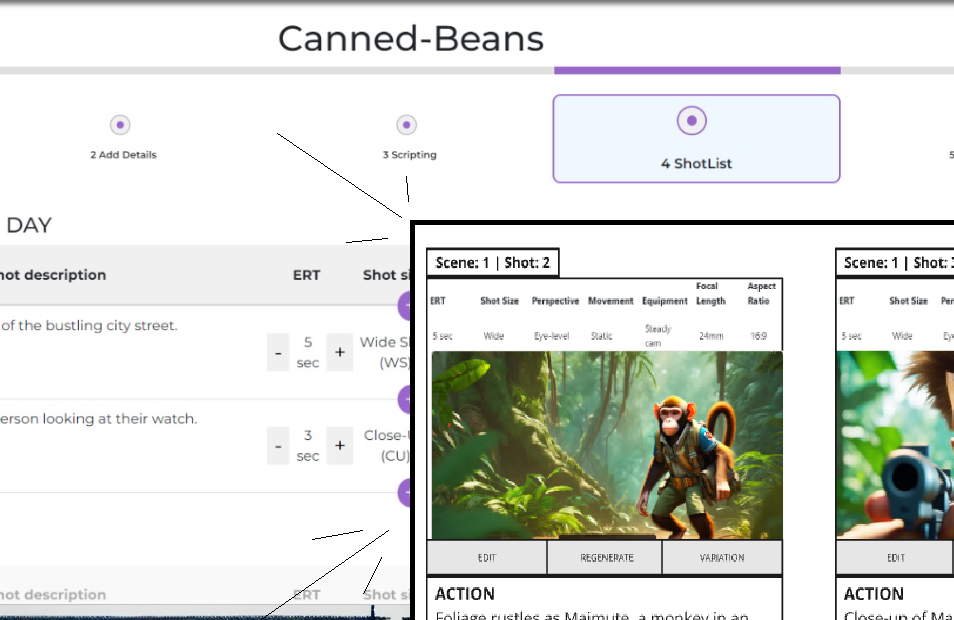Click the 4 ShotList step icon

click(x=694, y=118)
